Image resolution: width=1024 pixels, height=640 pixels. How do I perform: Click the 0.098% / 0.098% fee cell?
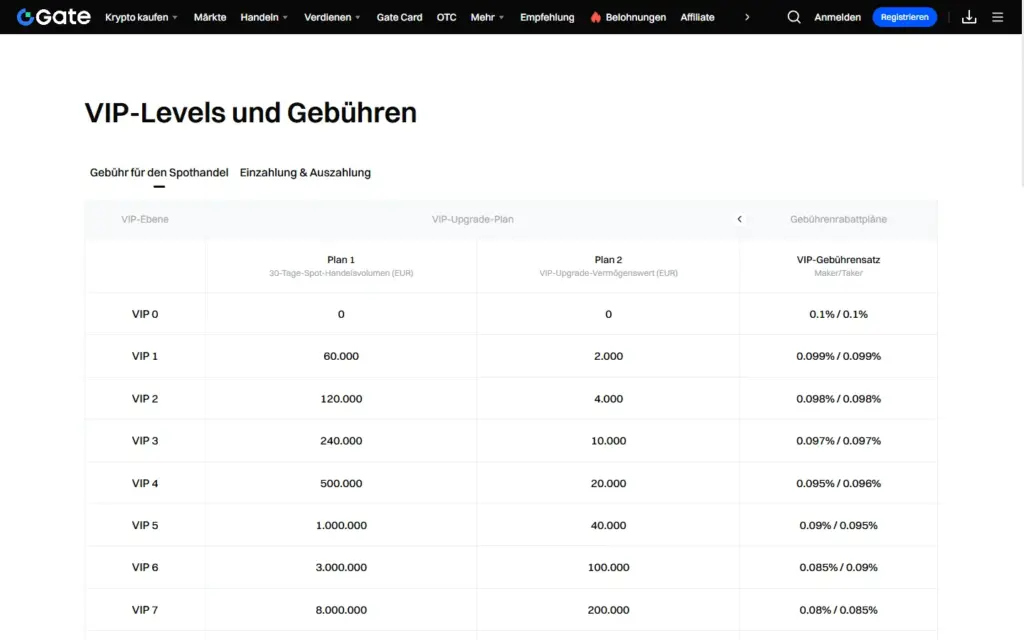pyautogui.click(x=838, y=398)
